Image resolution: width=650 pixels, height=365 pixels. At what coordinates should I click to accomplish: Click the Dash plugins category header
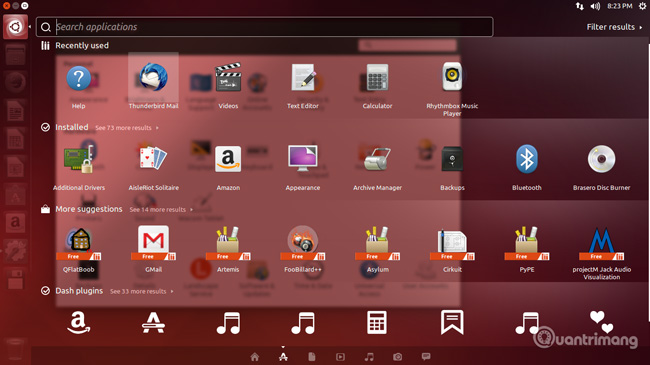(79, 291)
